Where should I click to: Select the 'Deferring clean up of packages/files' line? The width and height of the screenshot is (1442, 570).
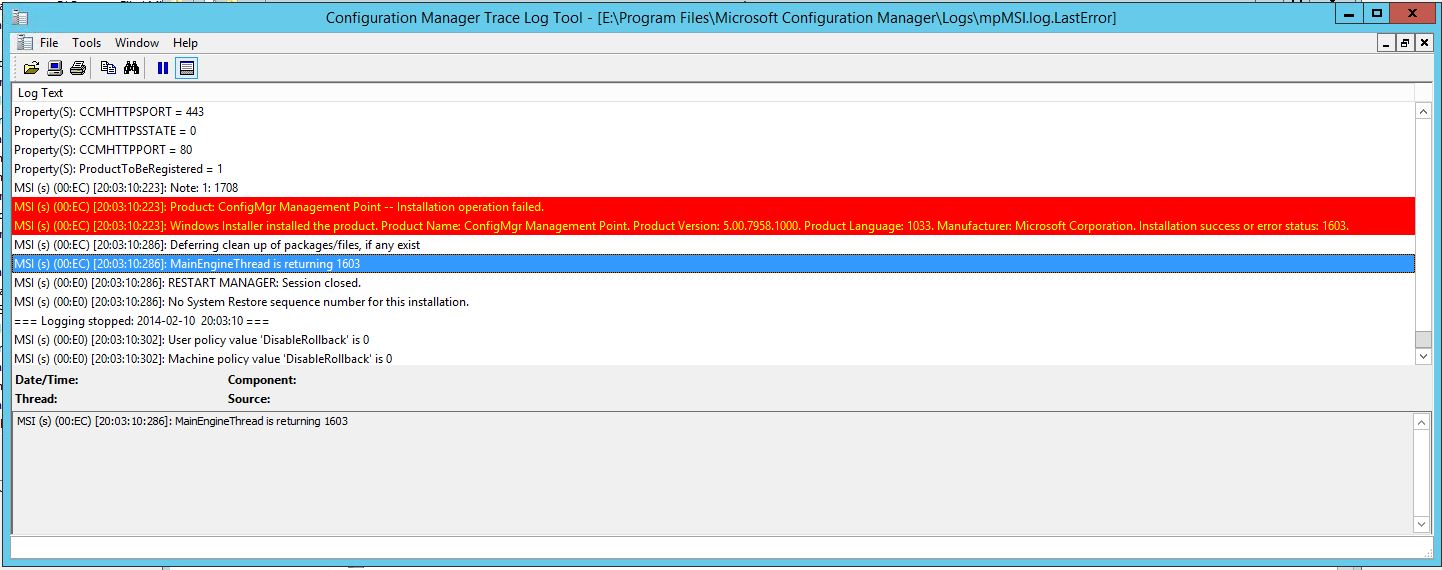(x=714, y=245)
